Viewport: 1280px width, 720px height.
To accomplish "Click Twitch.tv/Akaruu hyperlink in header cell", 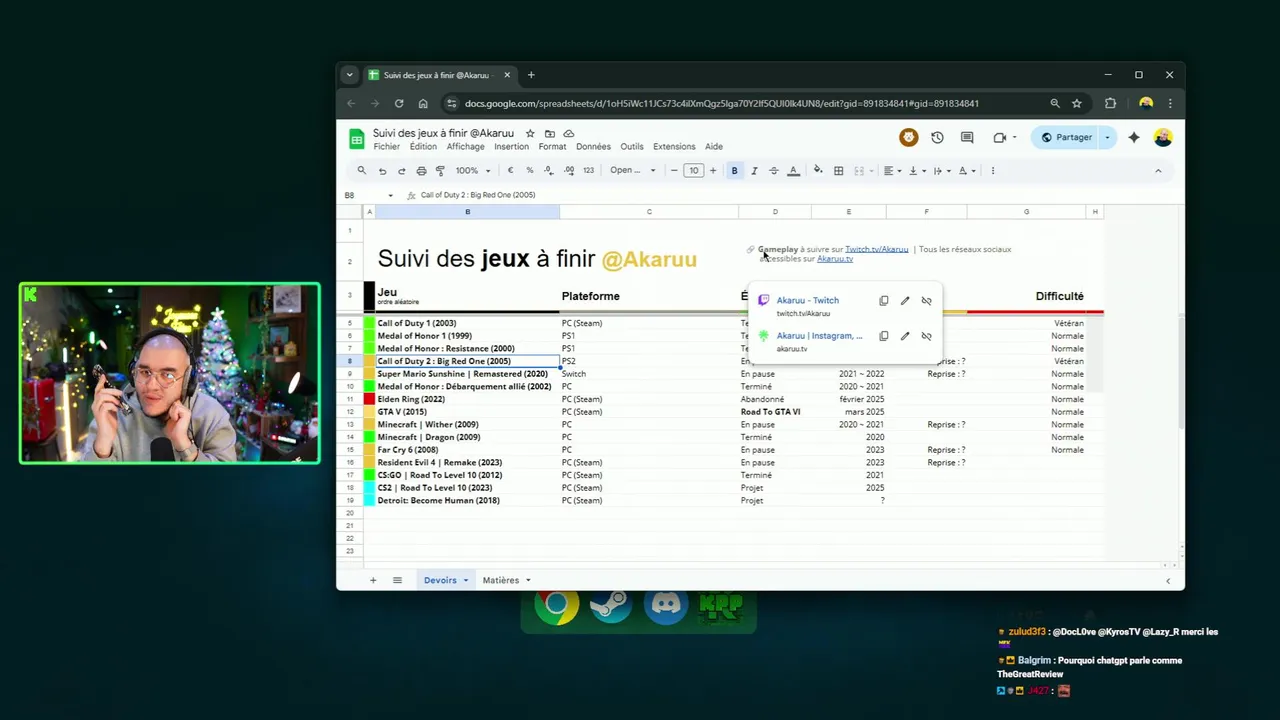I will click(876, 249).
